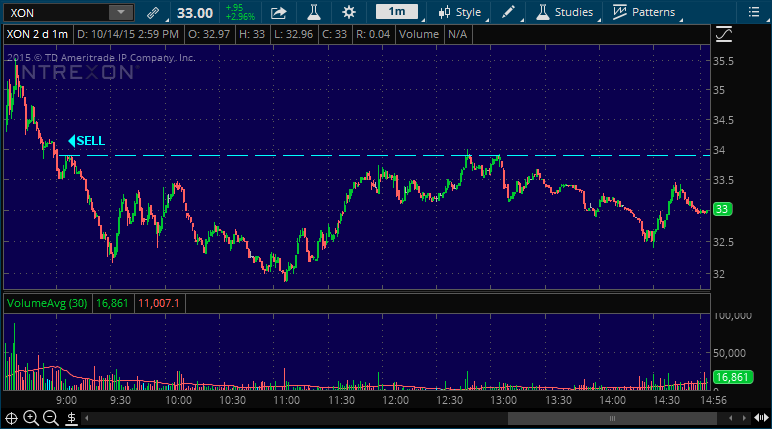Click the SELL order marker
The height and width of the screenshot is (429, 772).
pyautogui.click(x=87, y=141)
